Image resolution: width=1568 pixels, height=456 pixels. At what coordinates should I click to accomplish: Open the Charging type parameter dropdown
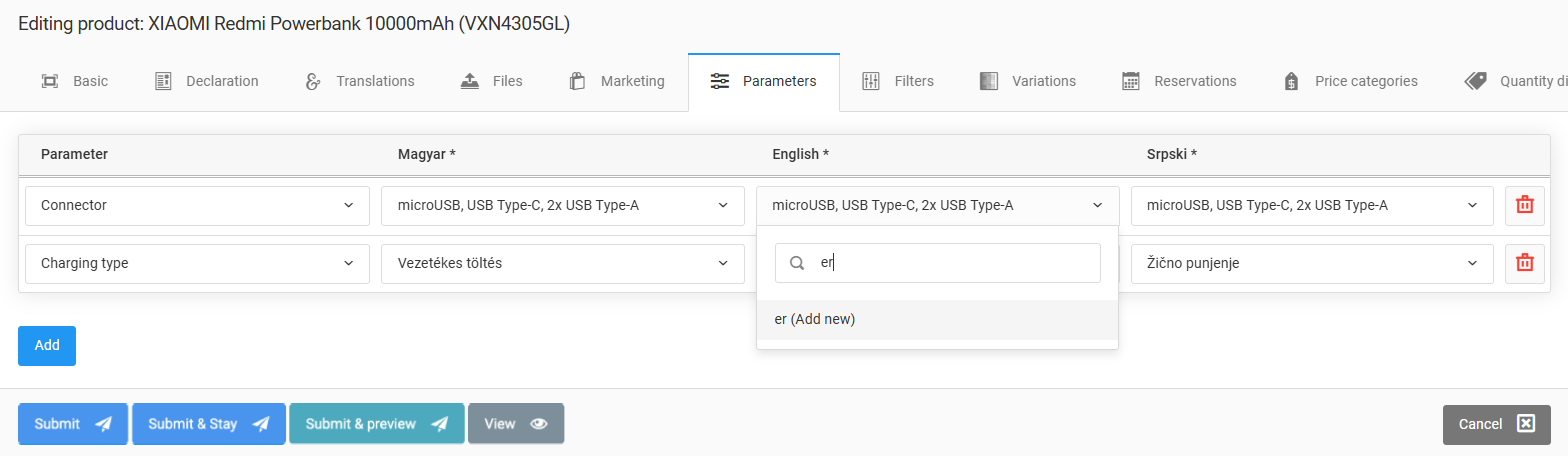point(198,263)
